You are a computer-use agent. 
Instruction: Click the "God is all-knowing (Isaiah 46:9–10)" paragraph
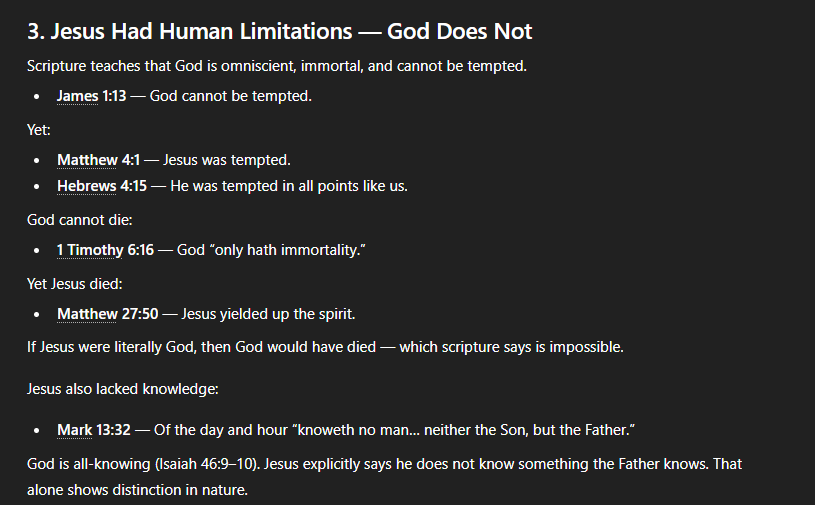tap(383, 465)
